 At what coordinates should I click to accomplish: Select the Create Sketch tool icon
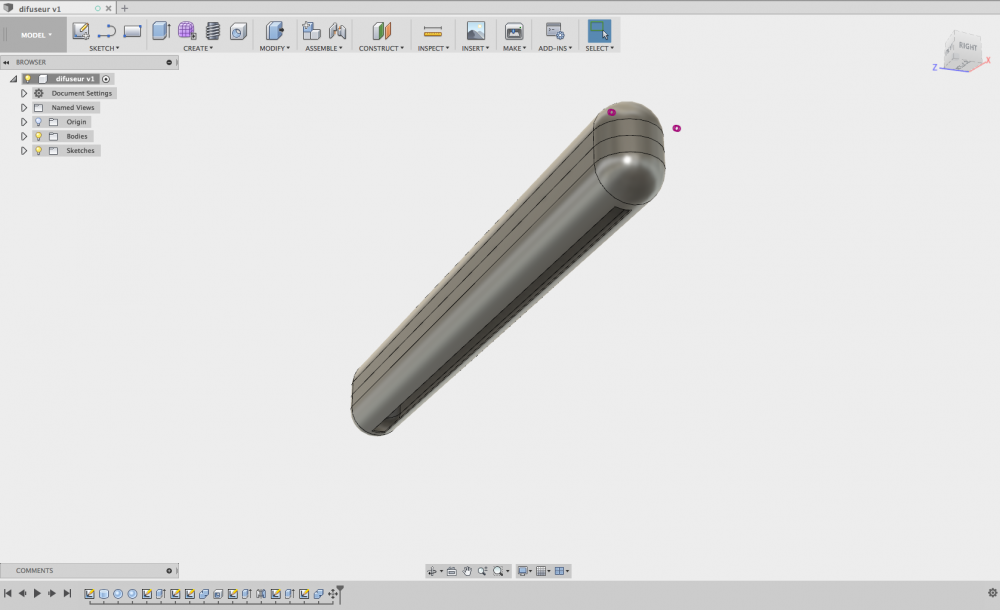tap(81, 31)
